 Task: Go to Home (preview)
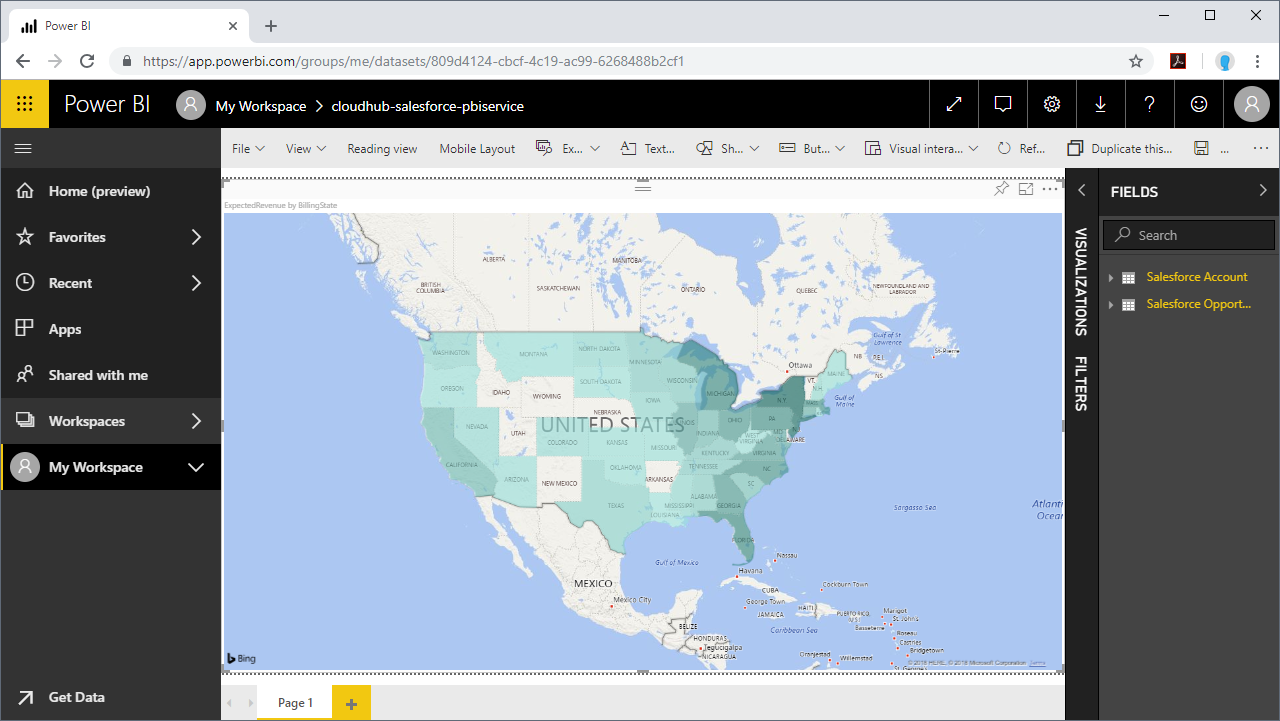(x=110, y=191)
